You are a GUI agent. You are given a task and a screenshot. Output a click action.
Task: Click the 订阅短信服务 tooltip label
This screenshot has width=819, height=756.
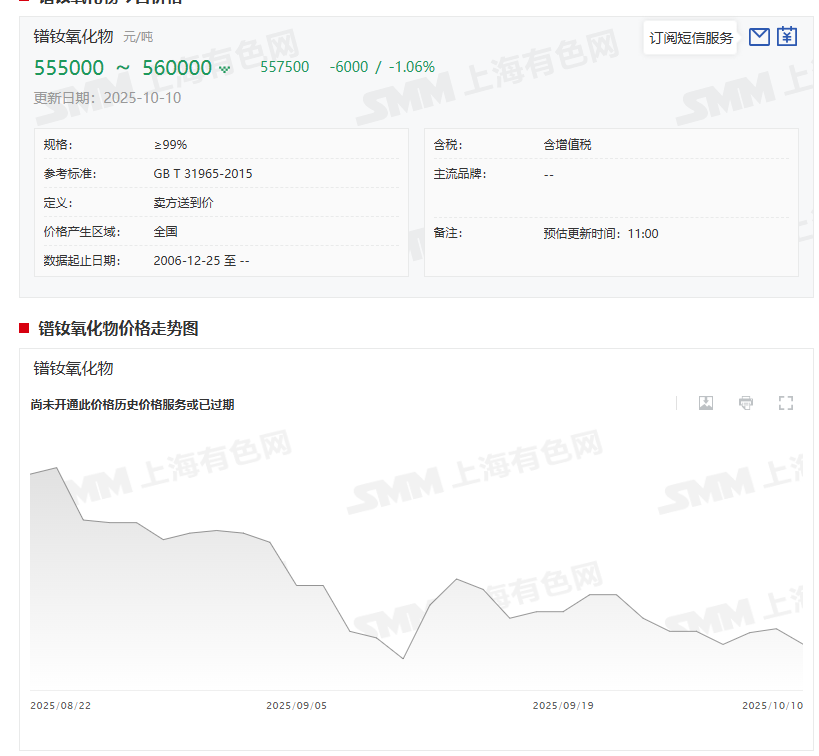pos(691,38)
